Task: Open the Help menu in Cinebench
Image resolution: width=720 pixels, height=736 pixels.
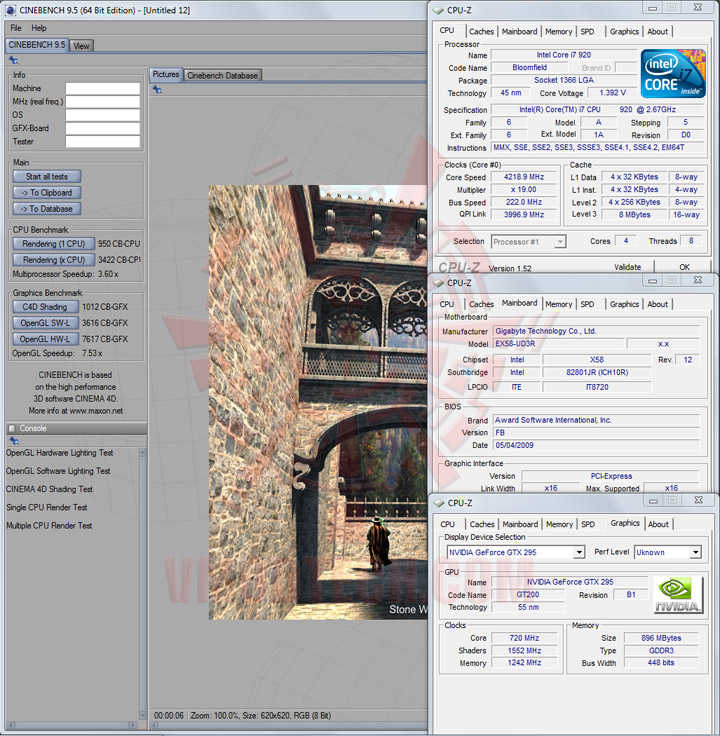Action: coord(39,28)
